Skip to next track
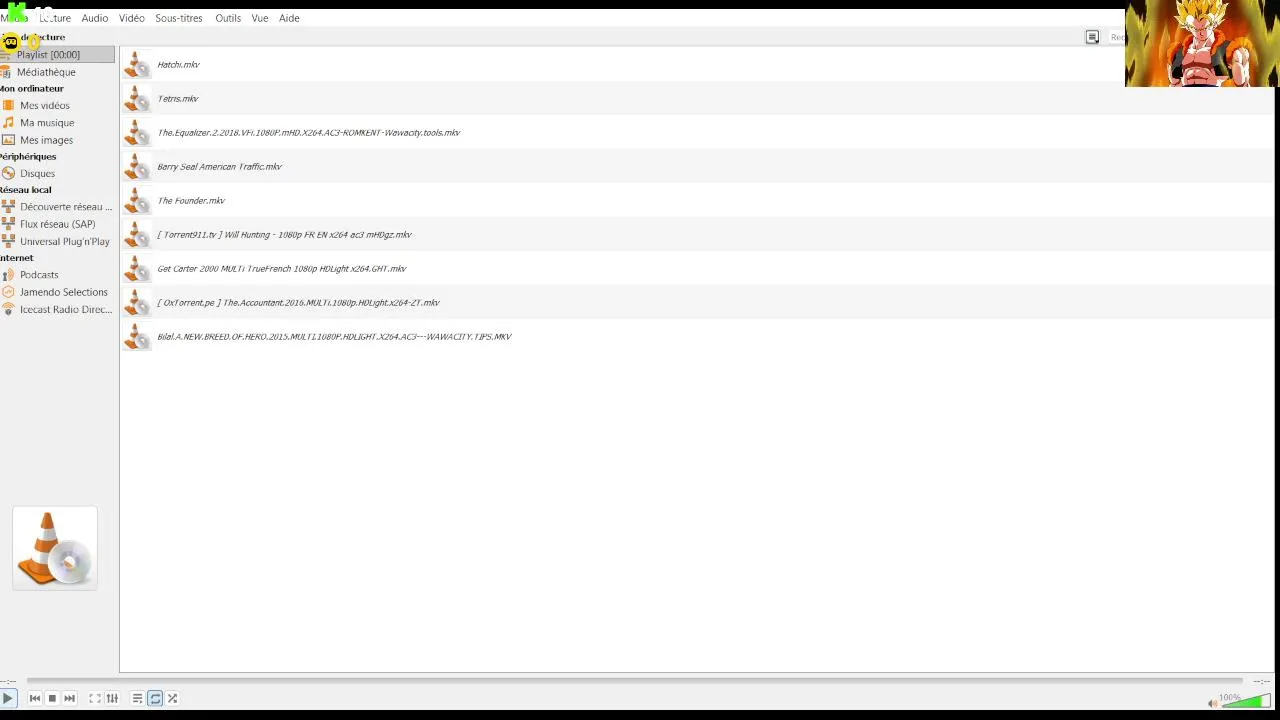The height and width of the screenshot is (720, 1280). [69, 698]
